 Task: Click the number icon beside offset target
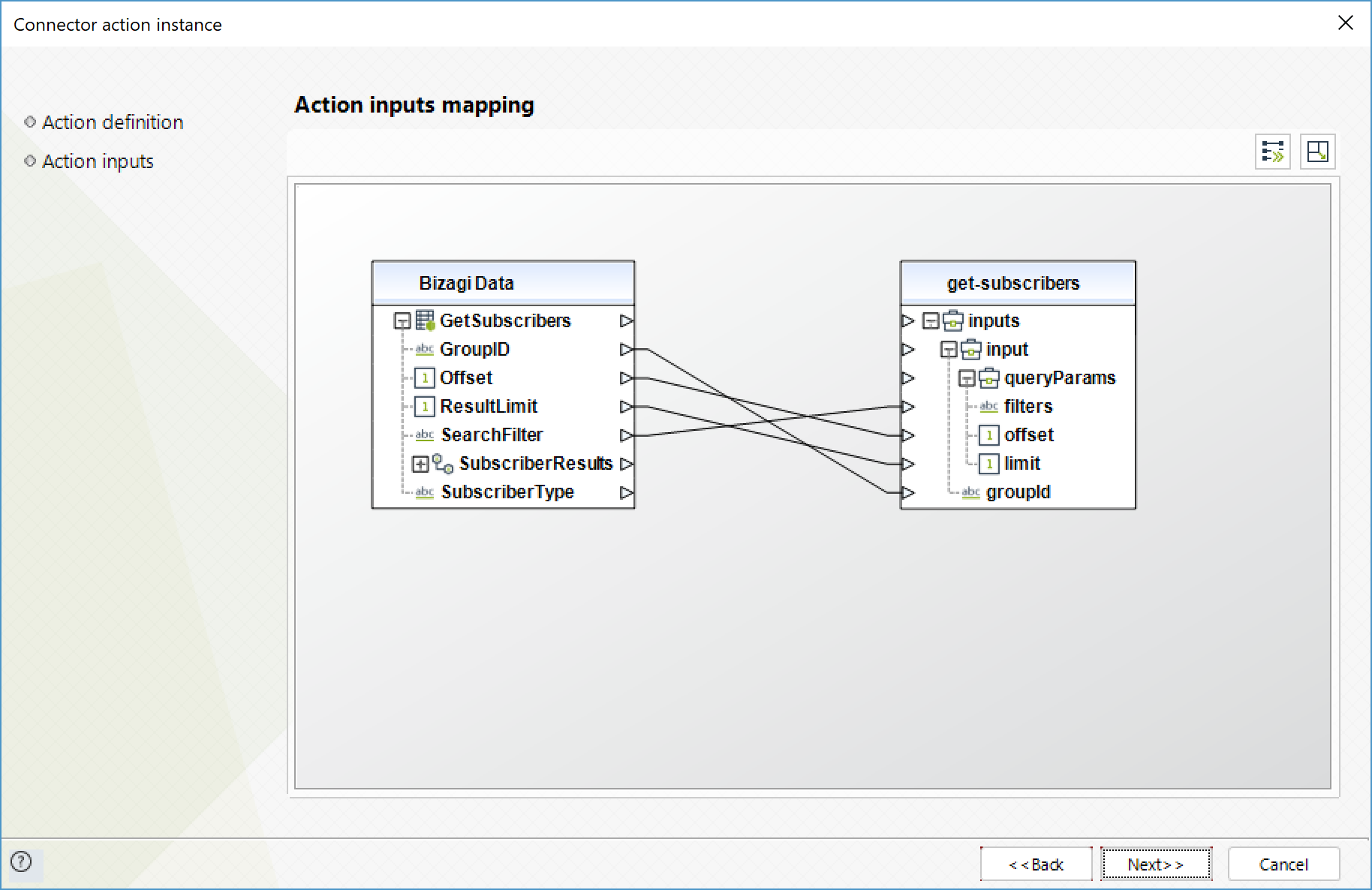click(x=989, y=434)
